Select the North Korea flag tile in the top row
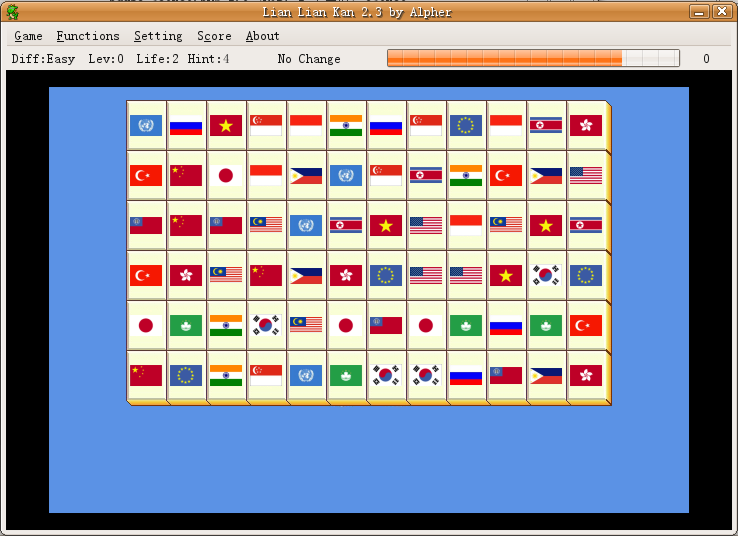This screenshot has width=738, height=536. tap(546, 125)
